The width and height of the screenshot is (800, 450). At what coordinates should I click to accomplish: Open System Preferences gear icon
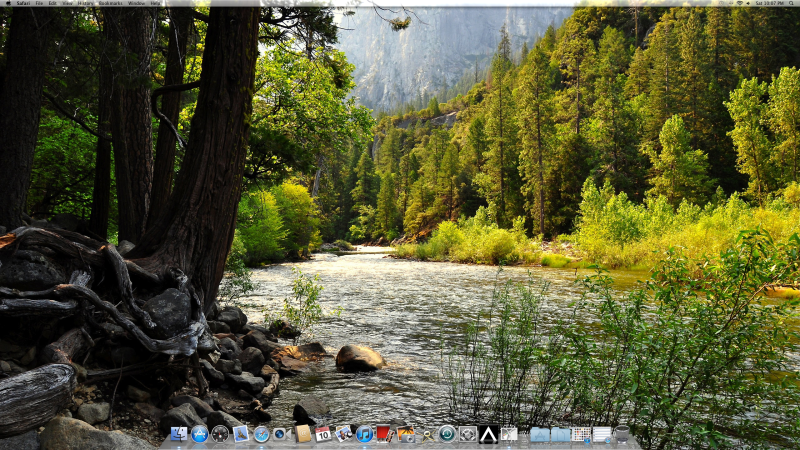pyautogui.click(x=468, y=434)
